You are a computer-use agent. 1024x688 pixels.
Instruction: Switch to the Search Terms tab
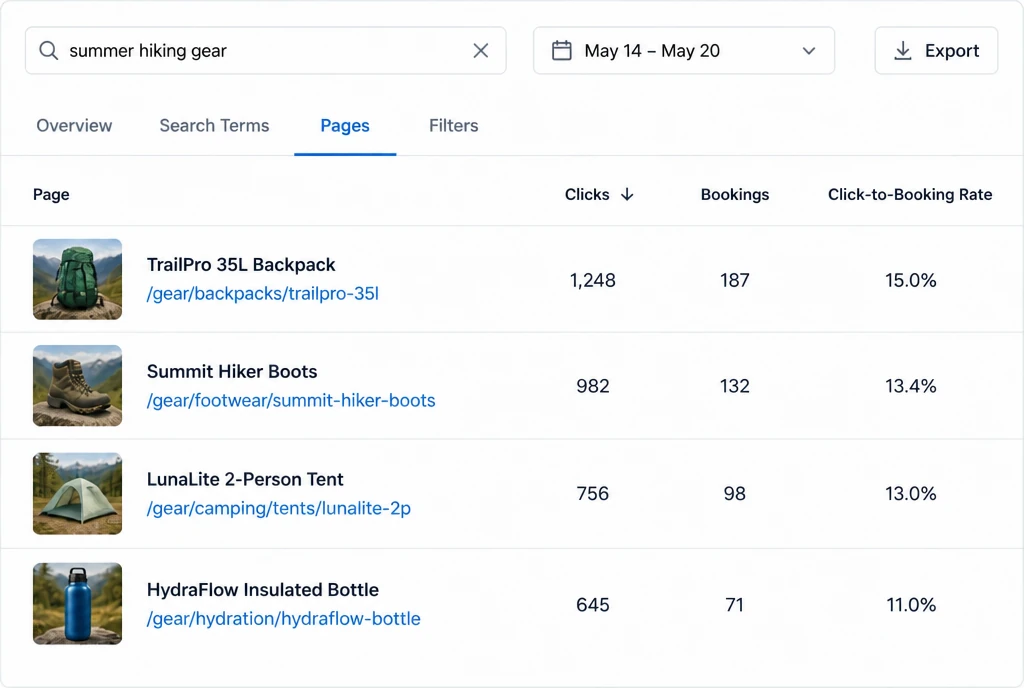coord(214,125)
